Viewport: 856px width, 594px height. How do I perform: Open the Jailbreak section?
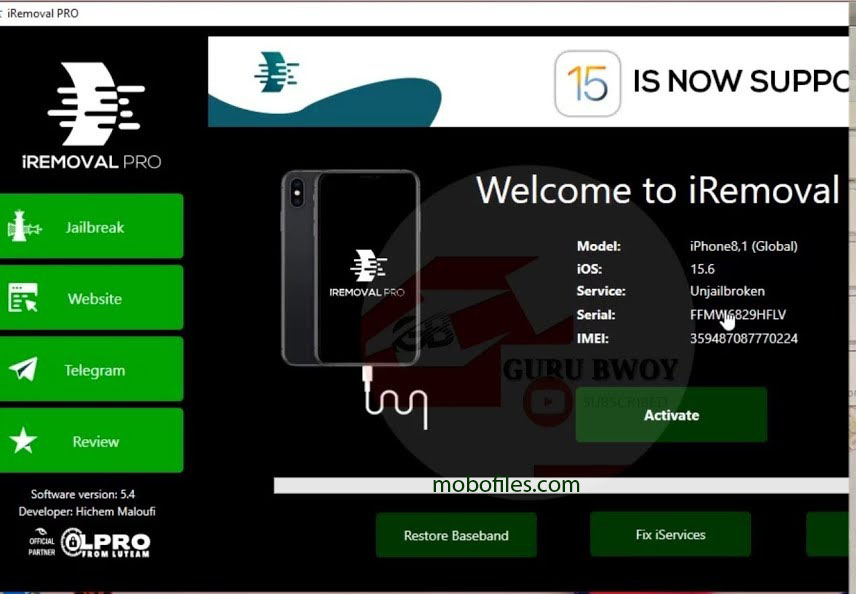point(91,226)
